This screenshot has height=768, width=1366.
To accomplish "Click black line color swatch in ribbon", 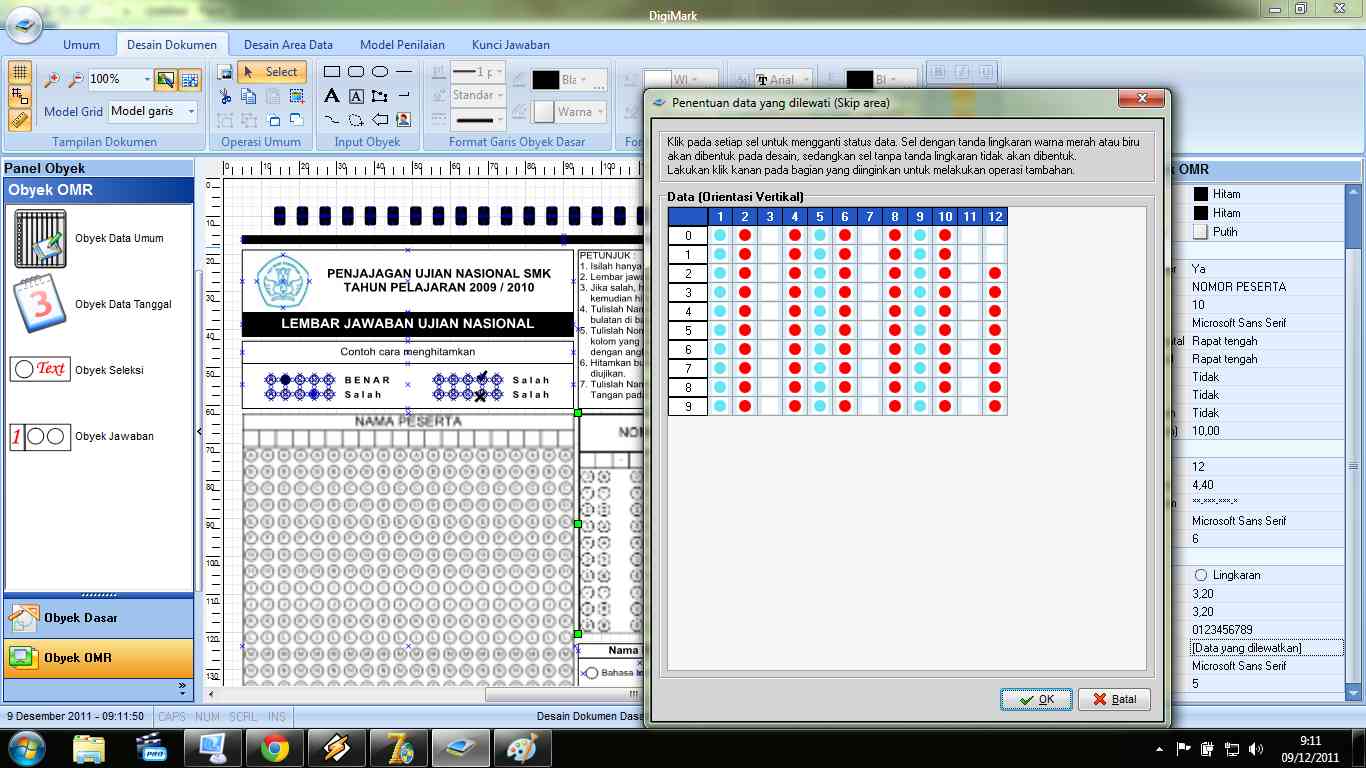I will pyautogui.click(x=546, y=80).
